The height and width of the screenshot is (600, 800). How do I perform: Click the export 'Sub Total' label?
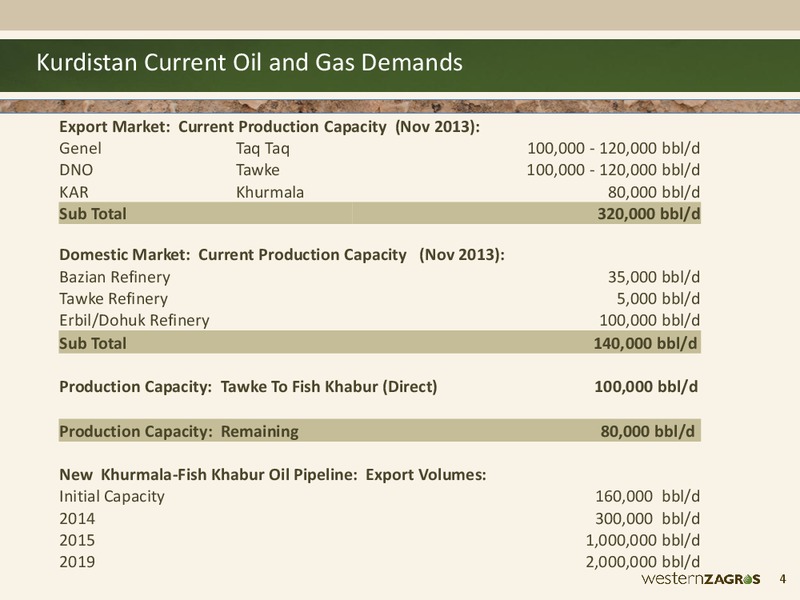pos(93,214)
